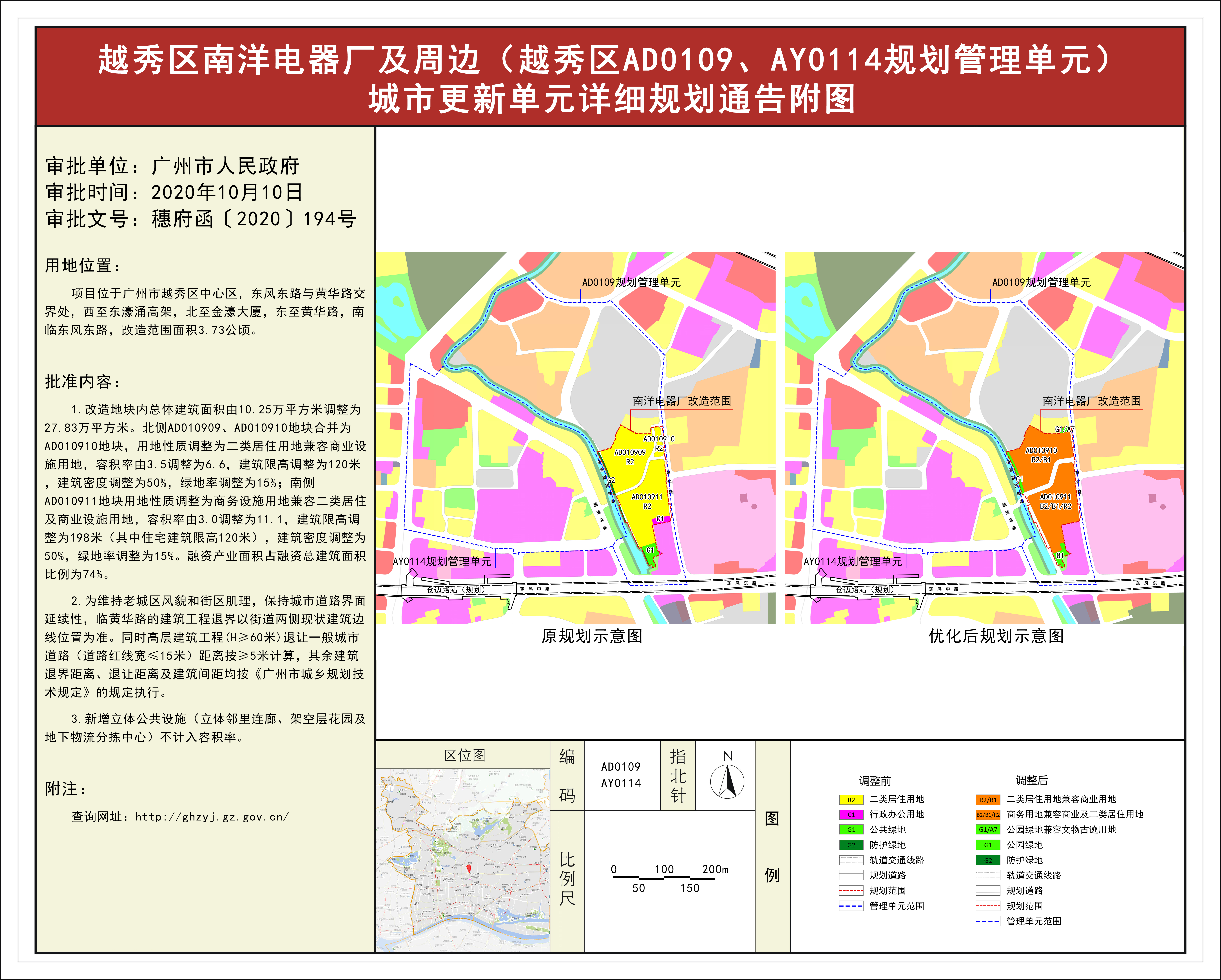Click 南洋电器厂改造范围 label in optimized map
Image resolution: width=1221 pixels, height=980 pixels.
pyautogui.click(x=1092, y=401)
